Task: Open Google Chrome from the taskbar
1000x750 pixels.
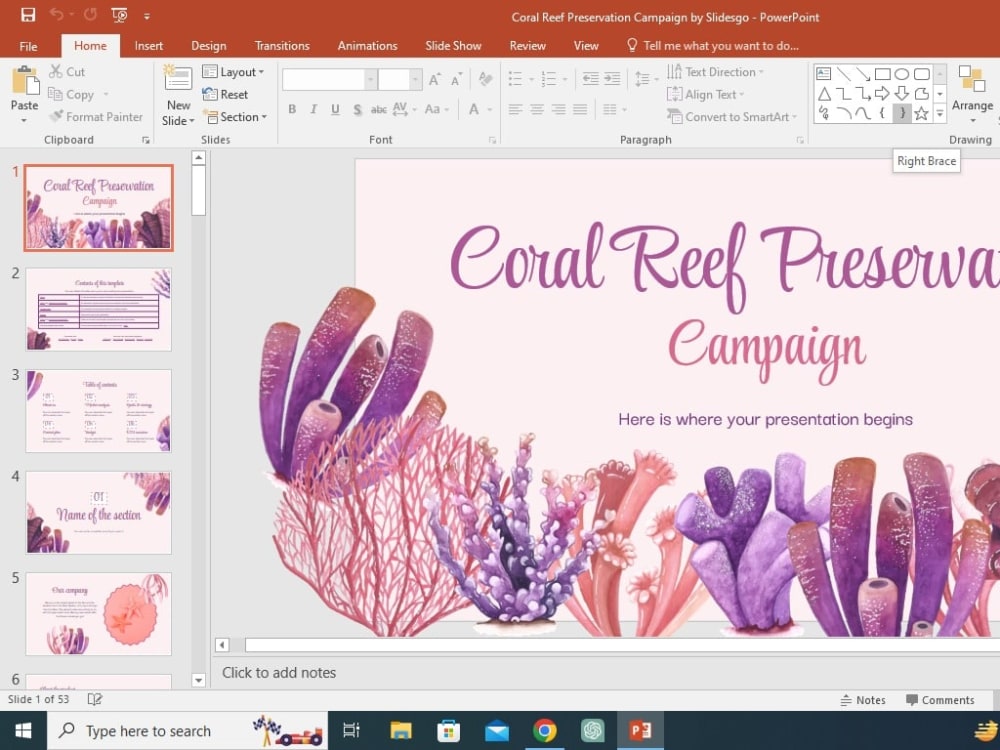Action: (544, 730)
